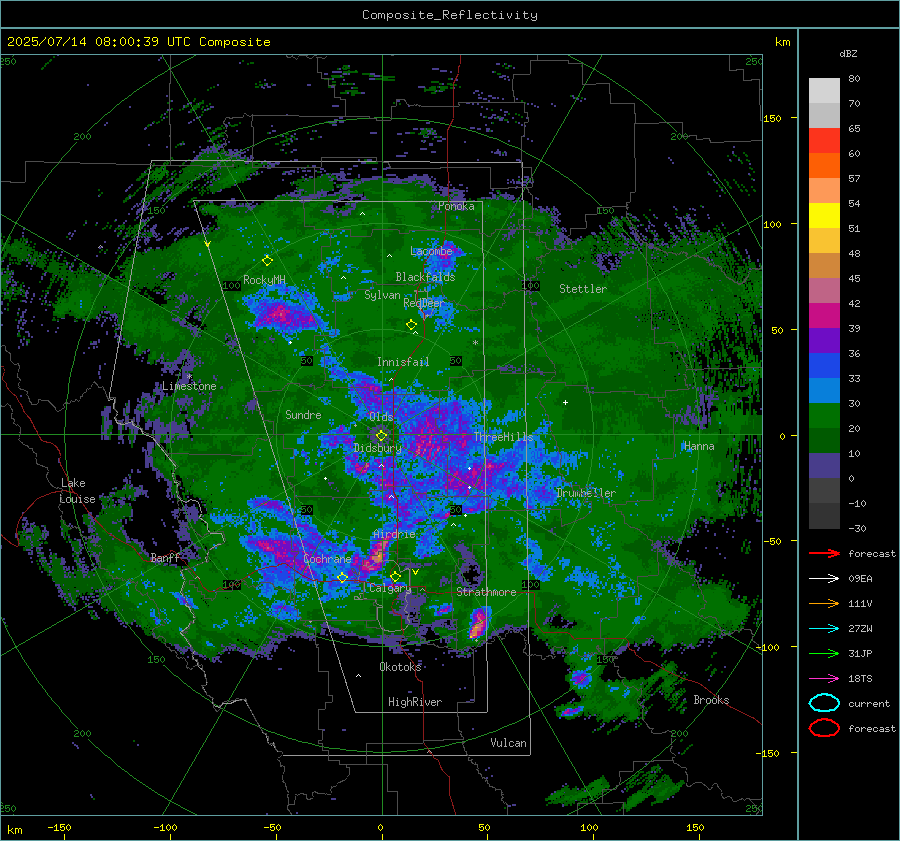Click the Ponoka city label

[456, 206]
